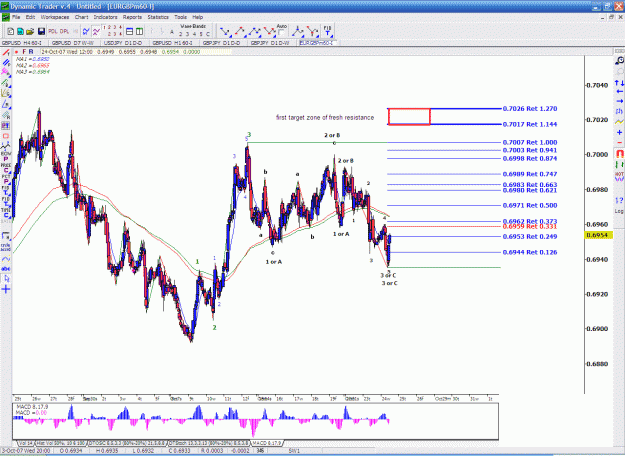The height and width of the screenshot is (456, 625).
Task: Click the vertical split window icon
Action: pyautogui.click(x=139, y=31)
